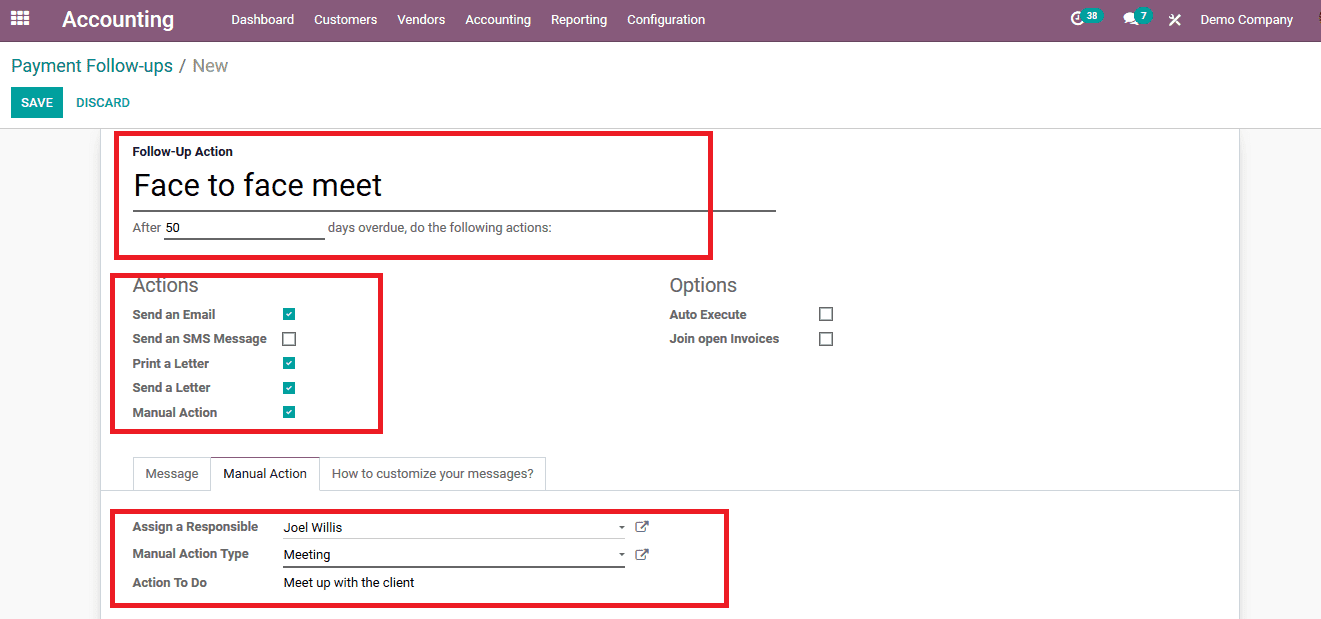Click the Action To Do label
This screenshot has height=619, width=1321.
(170, 583)
